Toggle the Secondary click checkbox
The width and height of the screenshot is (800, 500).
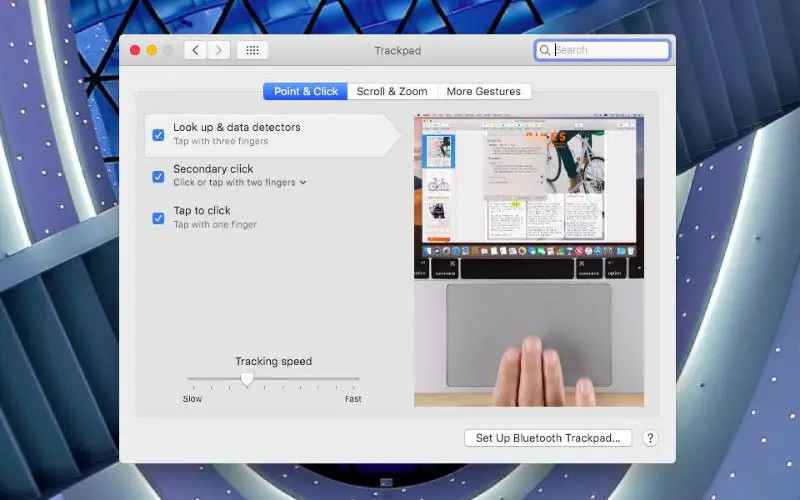pyautogui.click(x=158, y=177)
